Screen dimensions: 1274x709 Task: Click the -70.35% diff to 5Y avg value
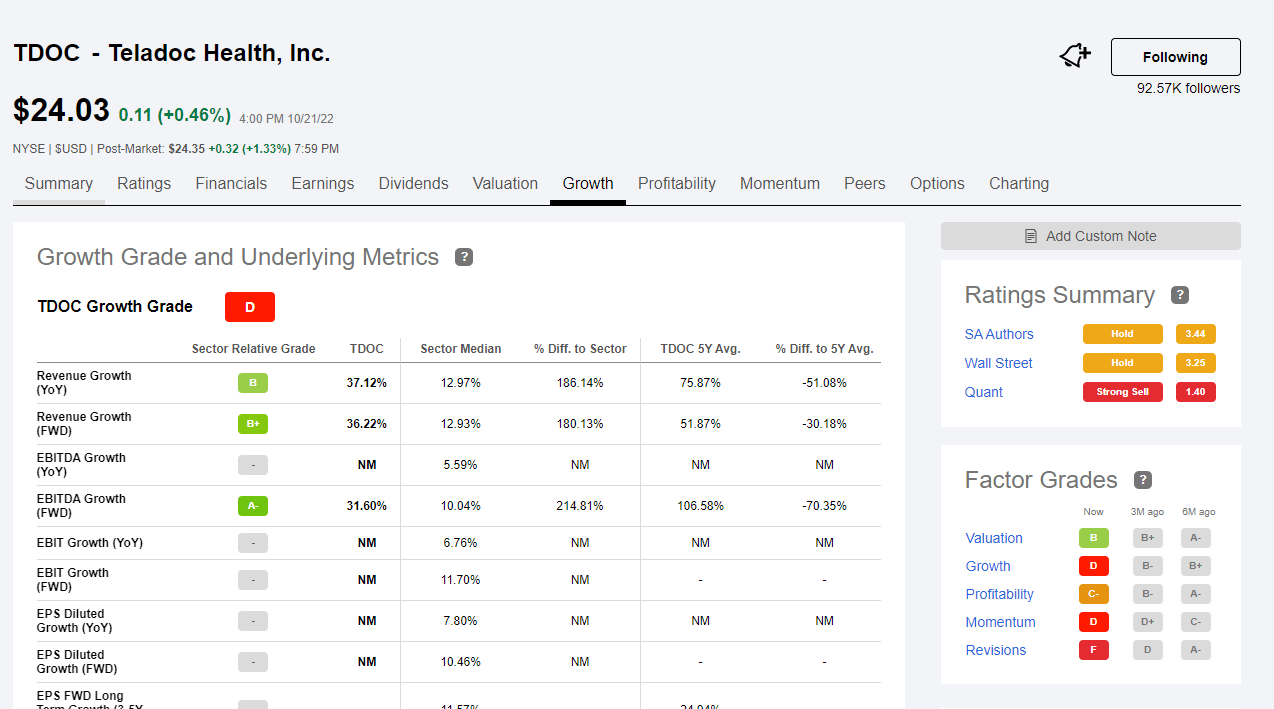(824, 506)
